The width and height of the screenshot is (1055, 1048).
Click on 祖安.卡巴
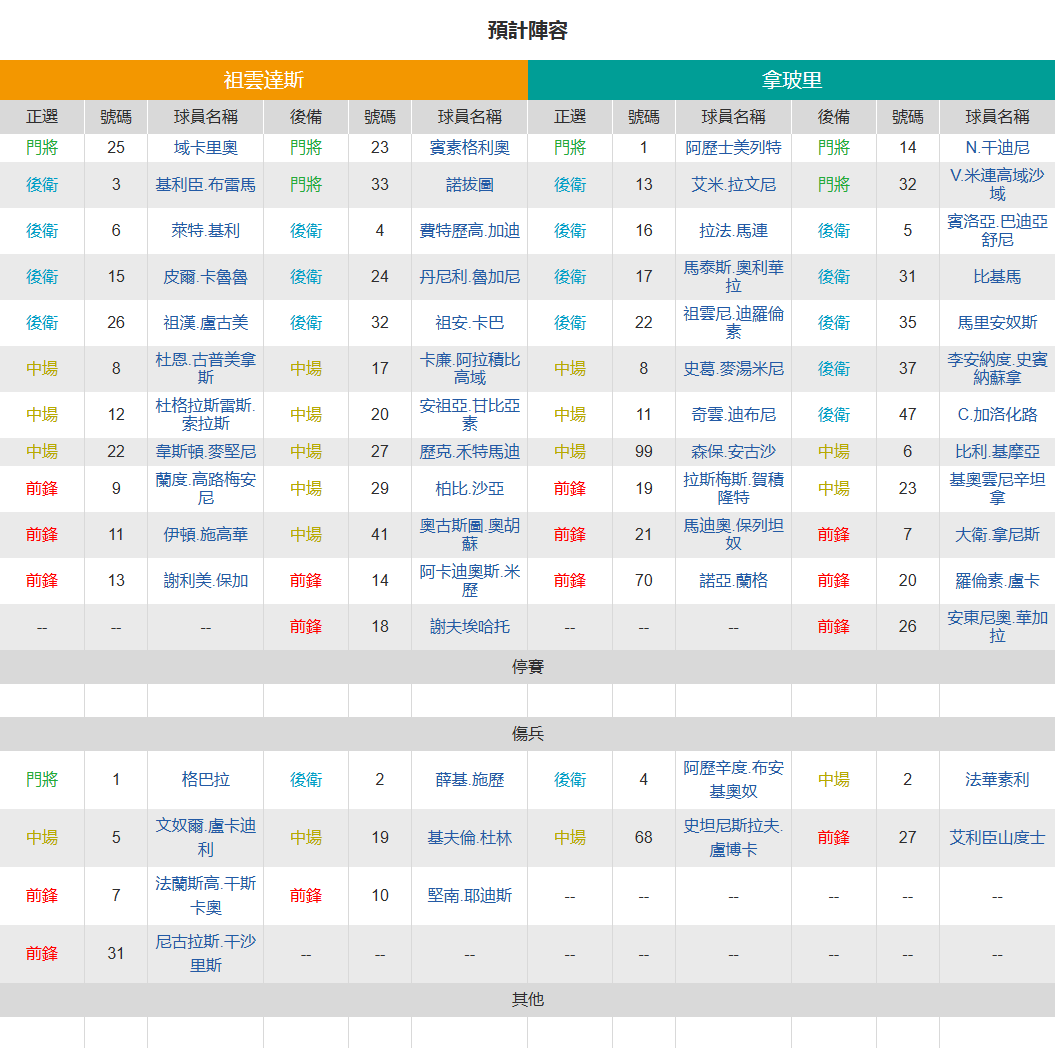(x=470, y=323)
